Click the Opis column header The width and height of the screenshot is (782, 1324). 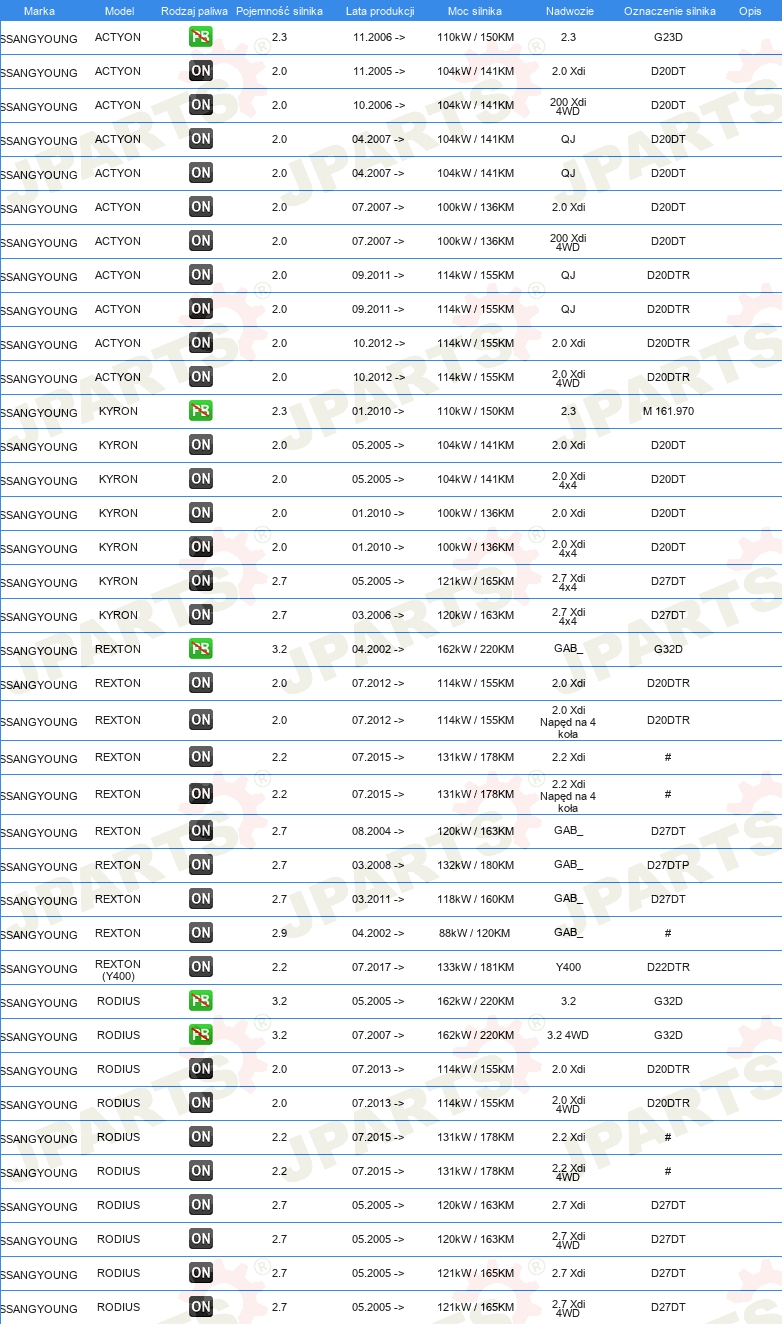(750, 11)
